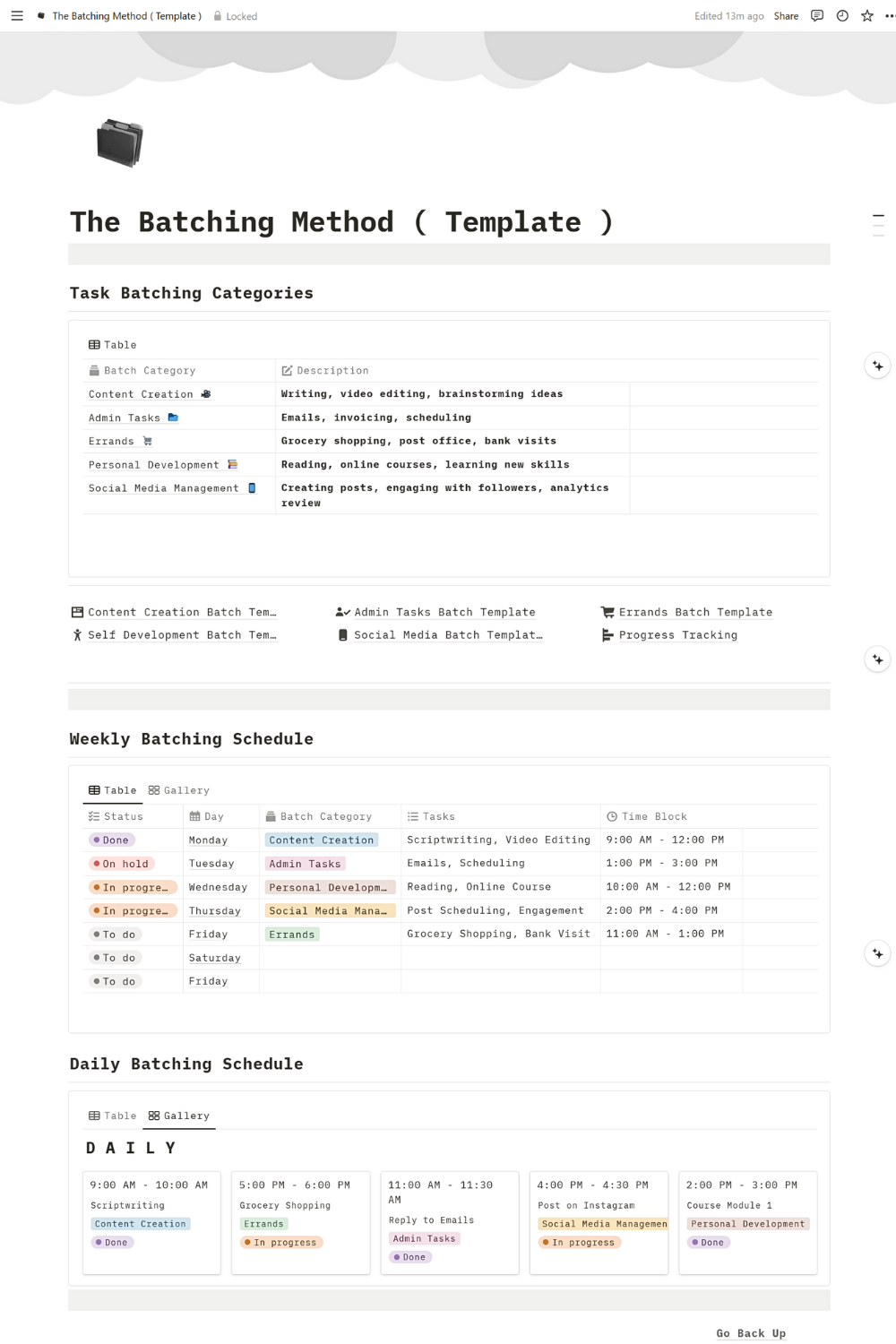Viewport: 896px width, 1344px height.
Task: Open Done status for Monday row
Action: tap(111, 840)
